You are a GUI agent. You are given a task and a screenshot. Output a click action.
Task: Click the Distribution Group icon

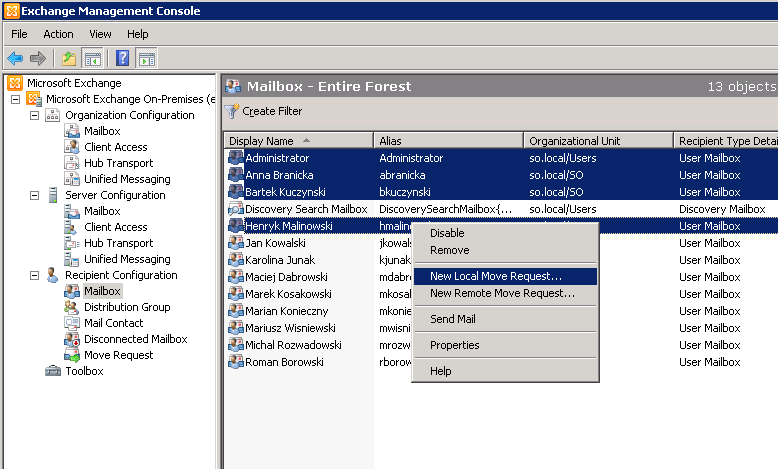coord(72,307)
